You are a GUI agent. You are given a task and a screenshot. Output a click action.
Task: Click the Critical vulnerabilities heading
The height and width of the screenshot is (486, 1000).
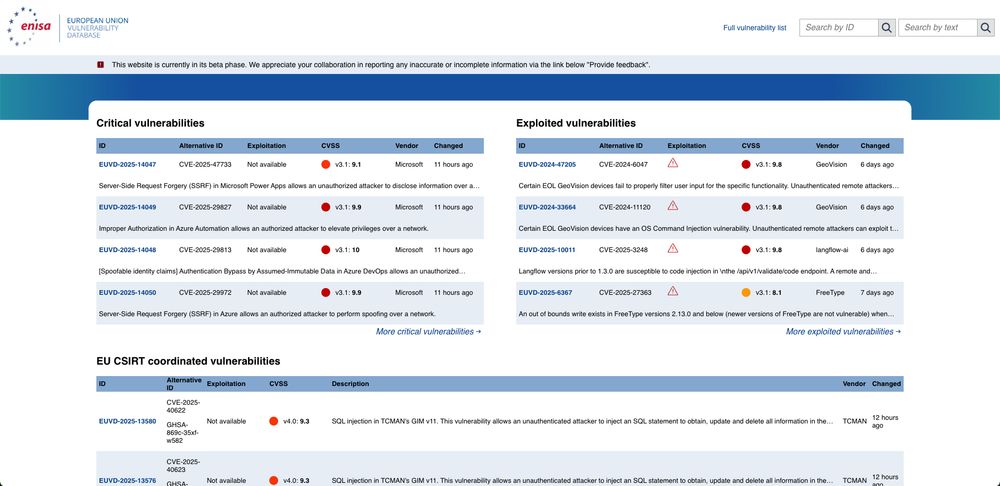(151, 123)
